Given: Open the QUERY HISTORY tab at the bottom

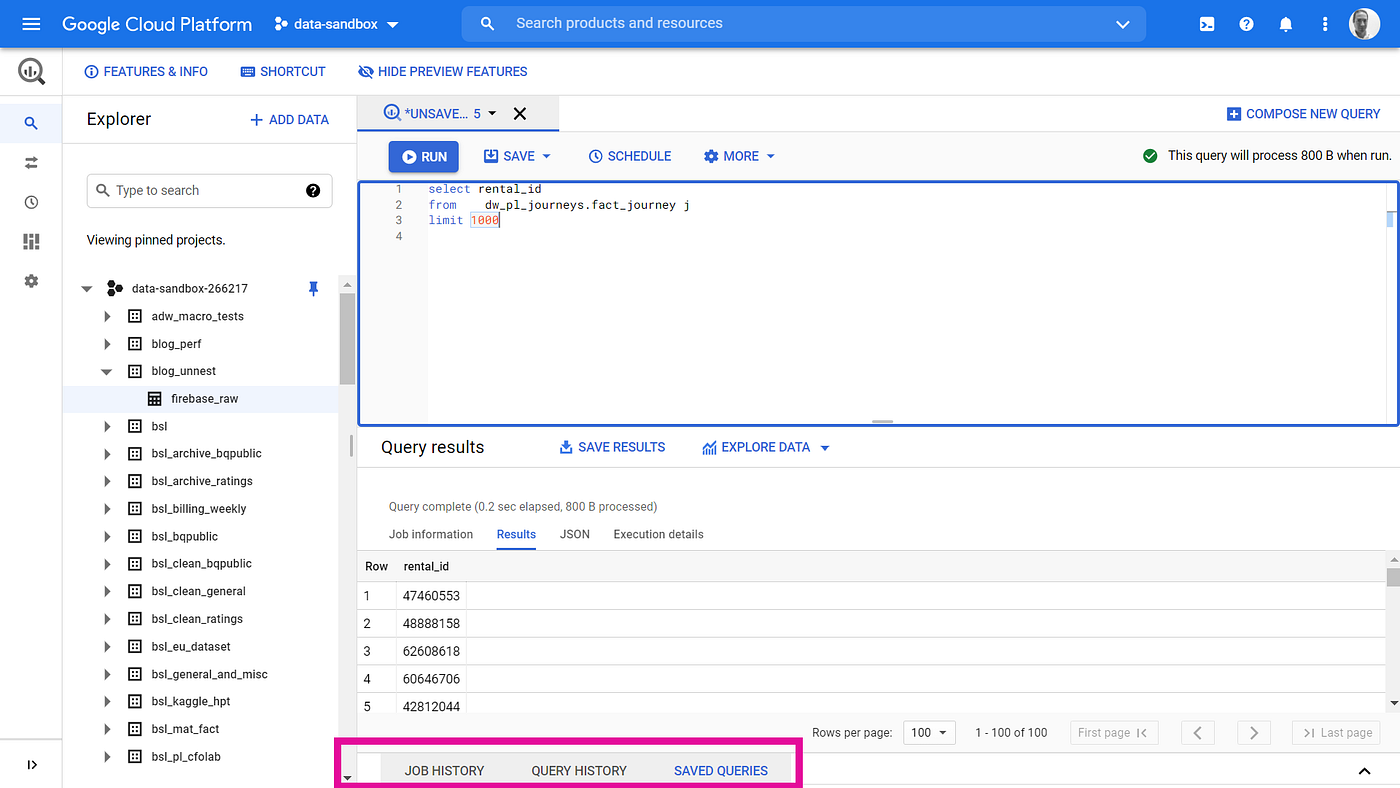Looking at the screenshot, I should click(x=578, y=770).
